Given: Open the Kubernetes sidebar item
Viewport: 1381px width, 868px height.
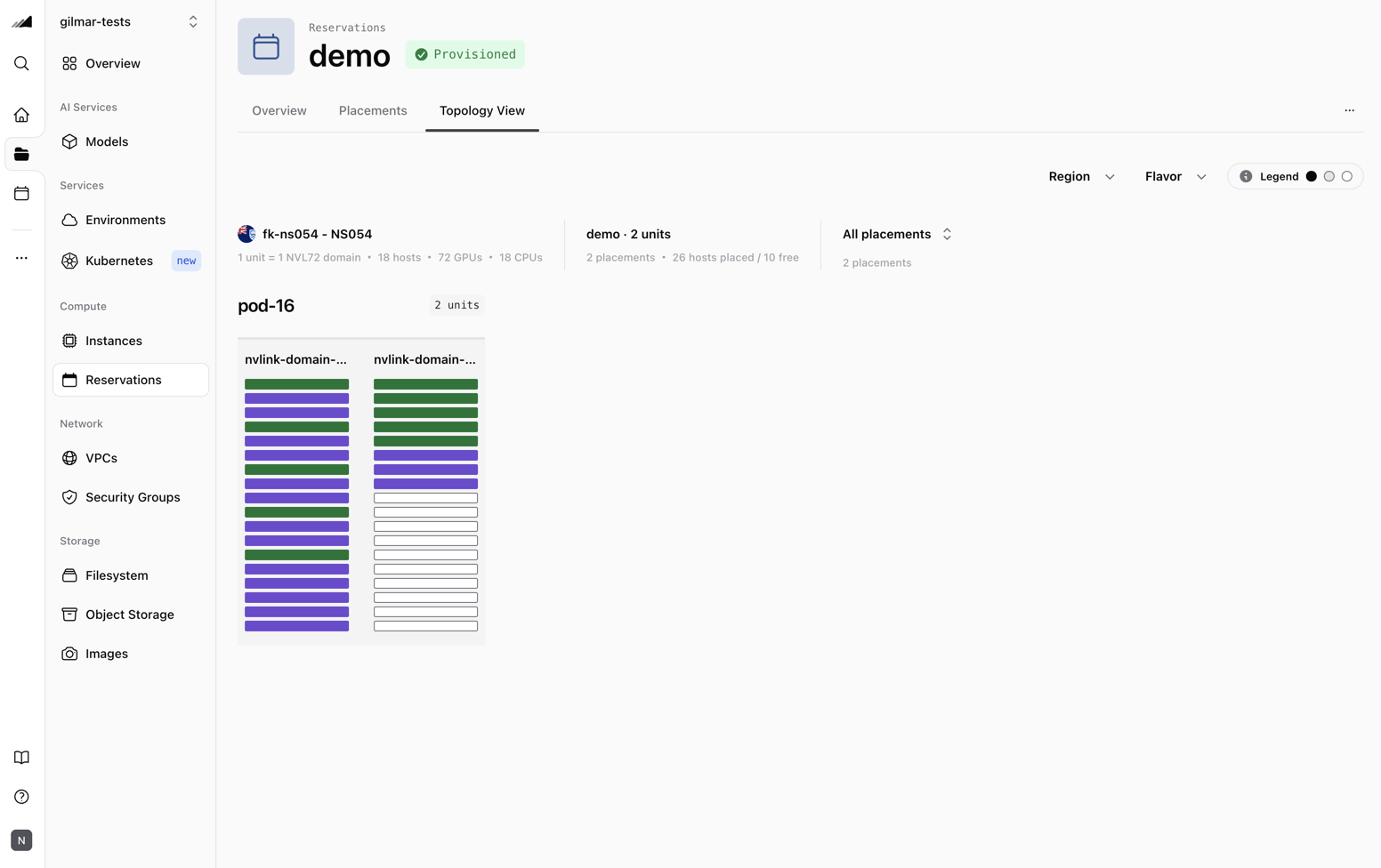Looking at the screenshot, I should [x=131, y=261].
